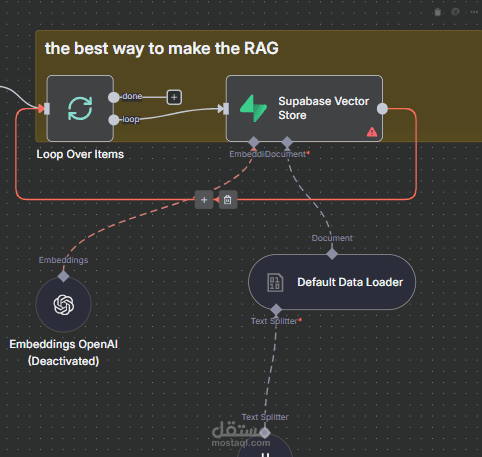Click the done output connector
Viewport: 482px width, 457px height.
(x=114, y=97)
